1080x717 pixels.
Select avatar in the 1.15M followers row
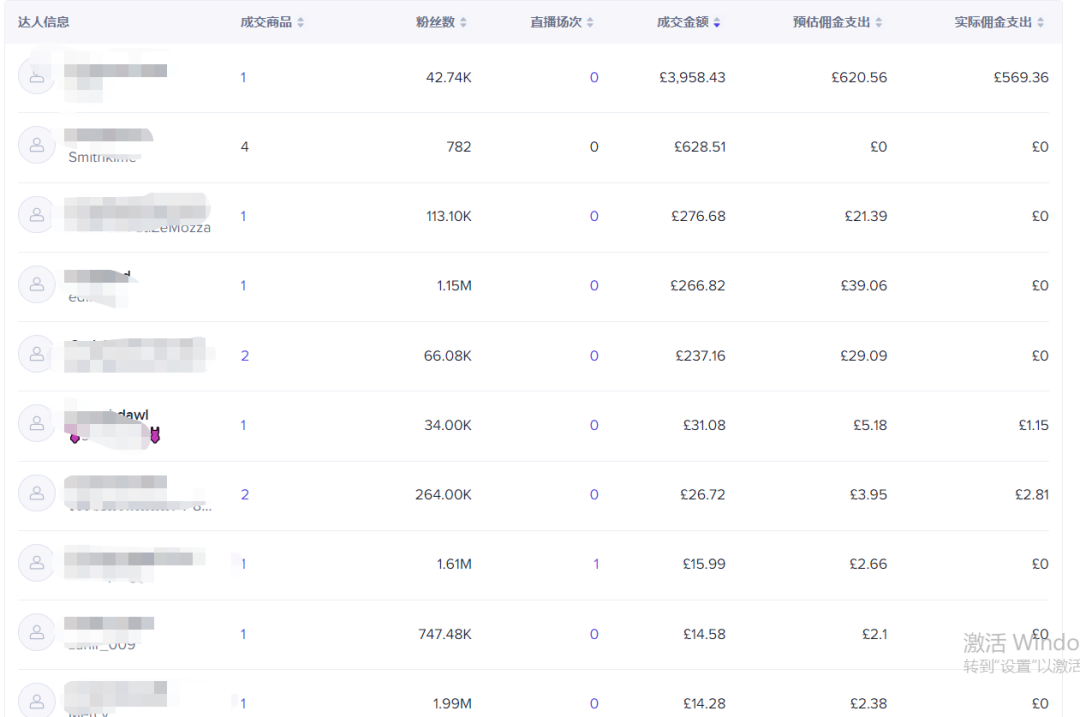point(37,285)
